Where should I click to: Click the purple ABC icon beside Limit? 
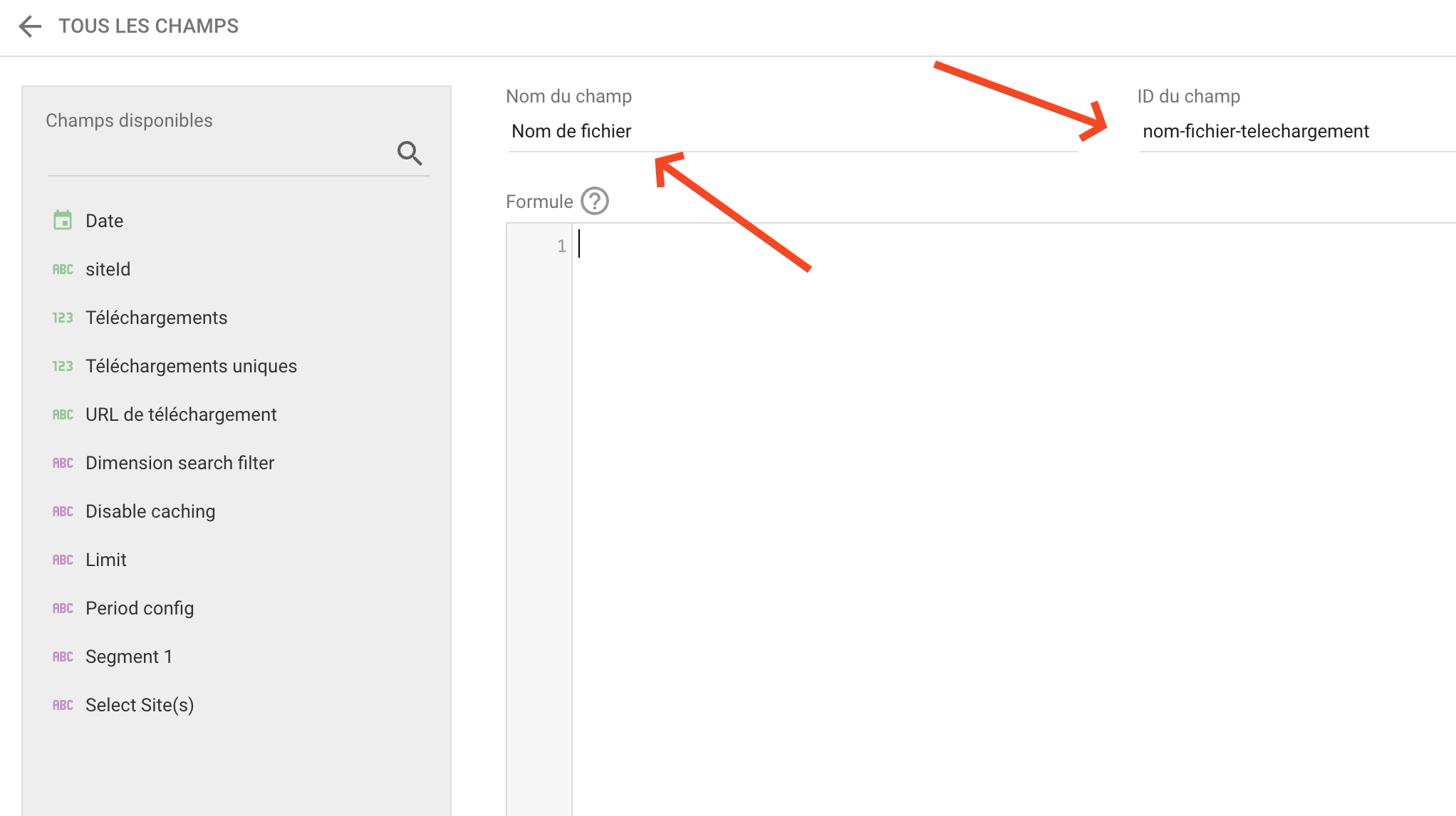point(63,560)
